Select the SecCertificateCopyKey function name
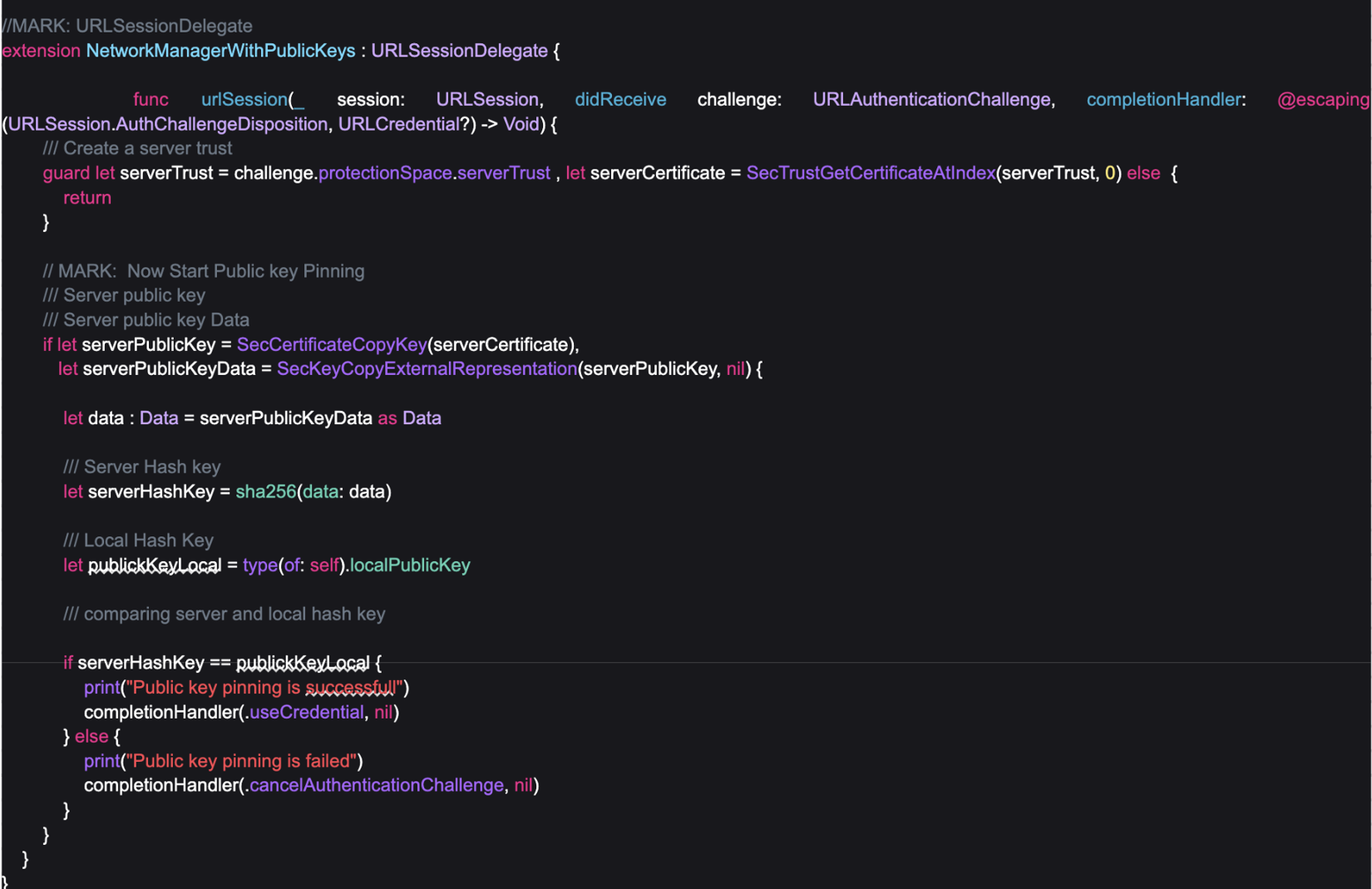Screen dimensions: 1372x889 pyautogui.click(x=331, y=344)
